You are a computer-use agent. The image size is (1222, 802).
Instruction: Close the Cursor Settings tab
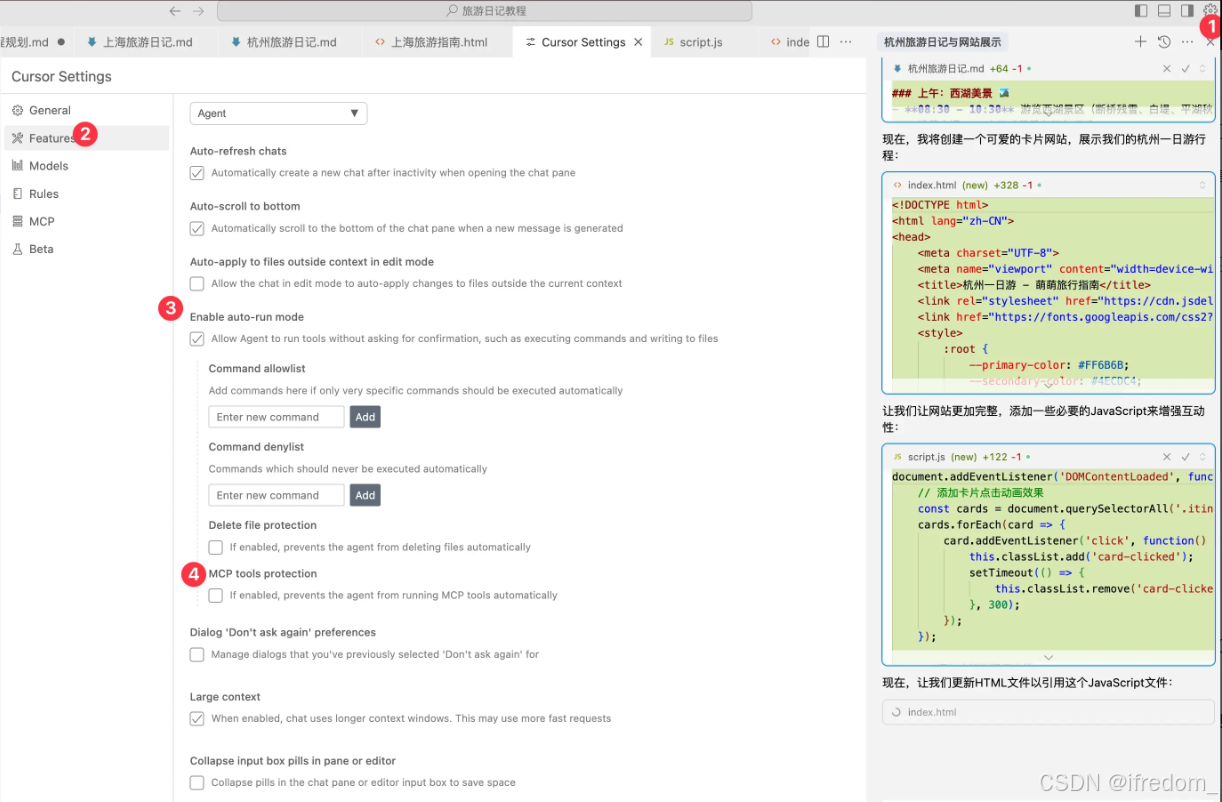click(x=638, y=42)
